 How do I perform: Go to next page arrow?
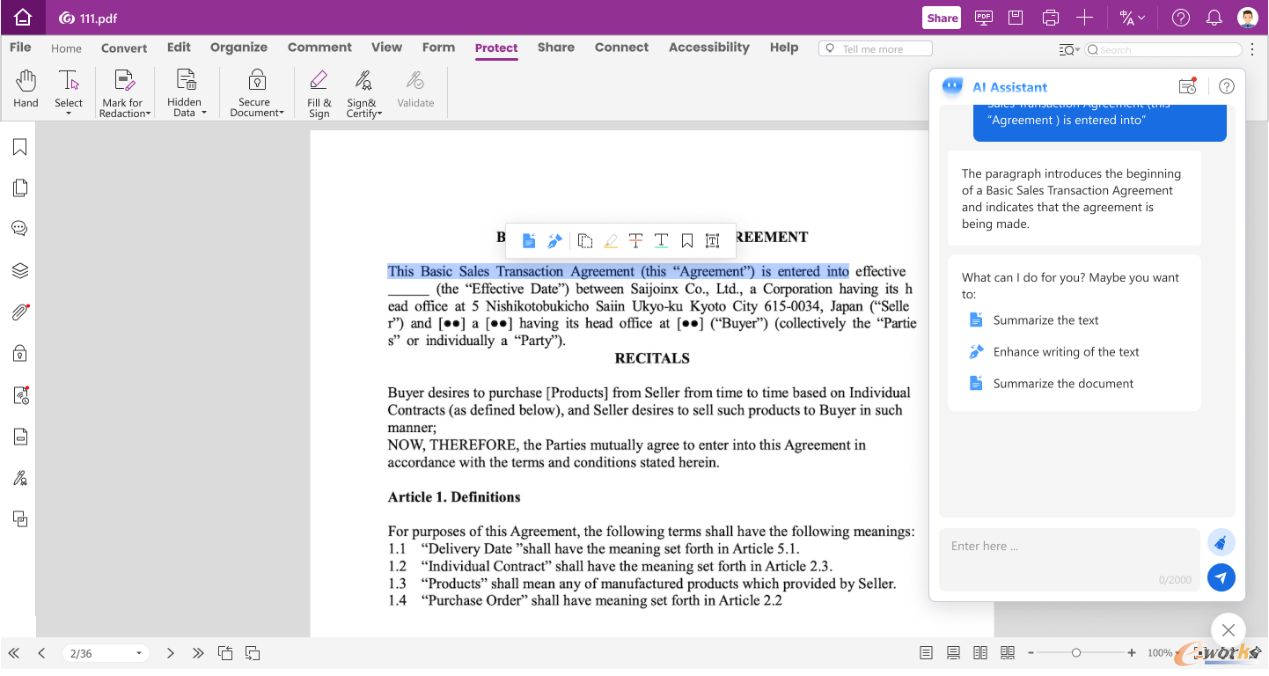pos(170,653)
